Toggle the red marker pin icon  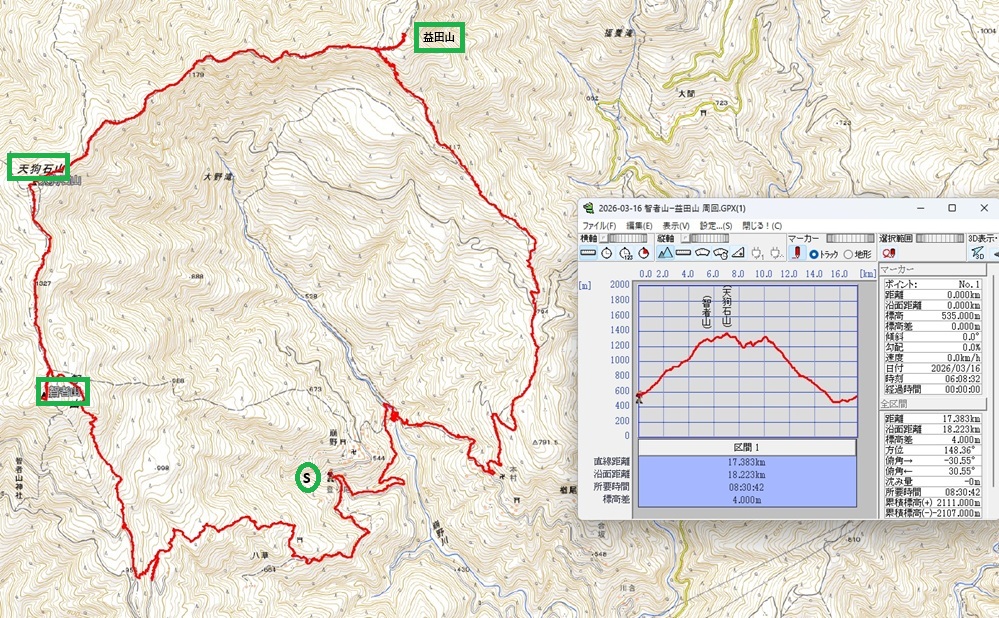796,253
